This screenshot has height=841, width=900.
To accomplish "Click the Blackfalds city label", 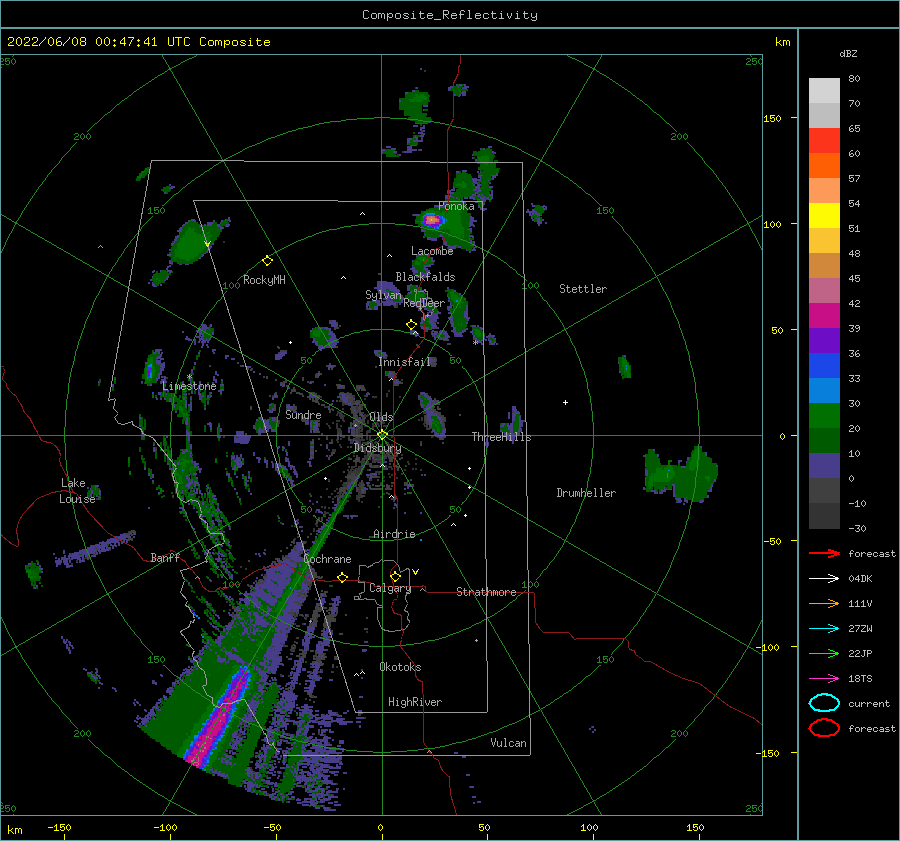I will [x=425, y=277].
